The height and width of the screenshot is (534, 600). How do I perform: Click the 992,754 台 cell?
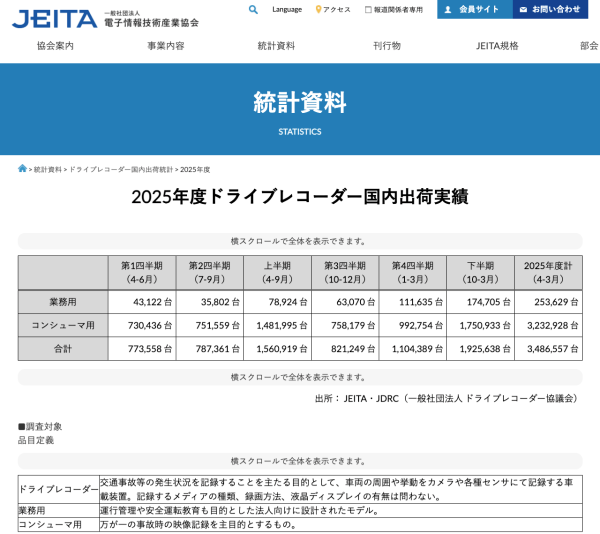413,325
